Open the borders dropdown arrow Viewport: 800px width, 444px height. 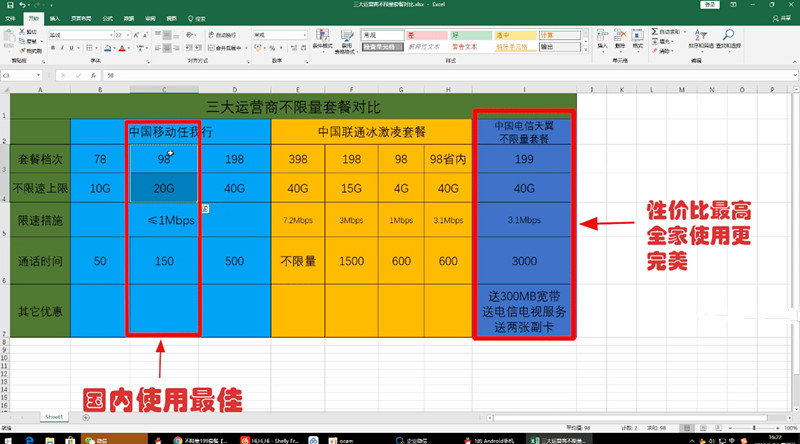coord(96,48)
